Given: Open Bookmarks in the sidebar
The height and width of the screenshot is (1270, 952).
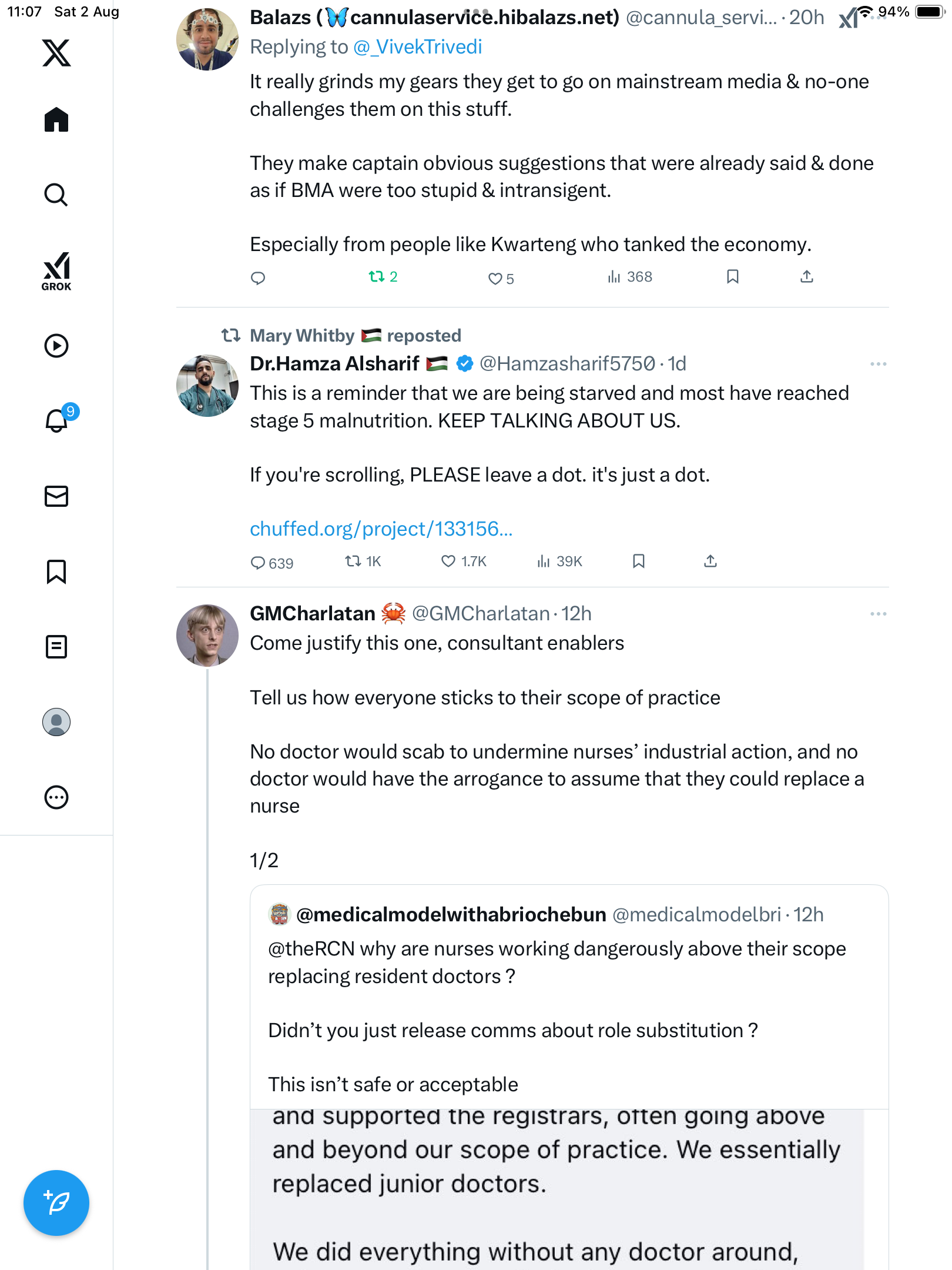Looking at the screenshot, I should click(x=56, y=571).
